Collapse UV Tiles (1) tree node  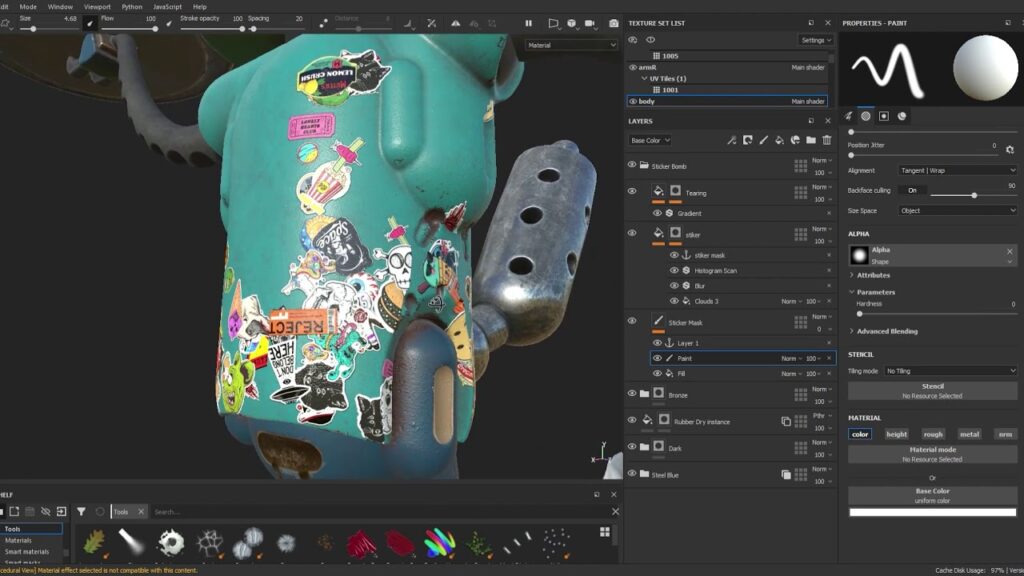coord(645,78)
